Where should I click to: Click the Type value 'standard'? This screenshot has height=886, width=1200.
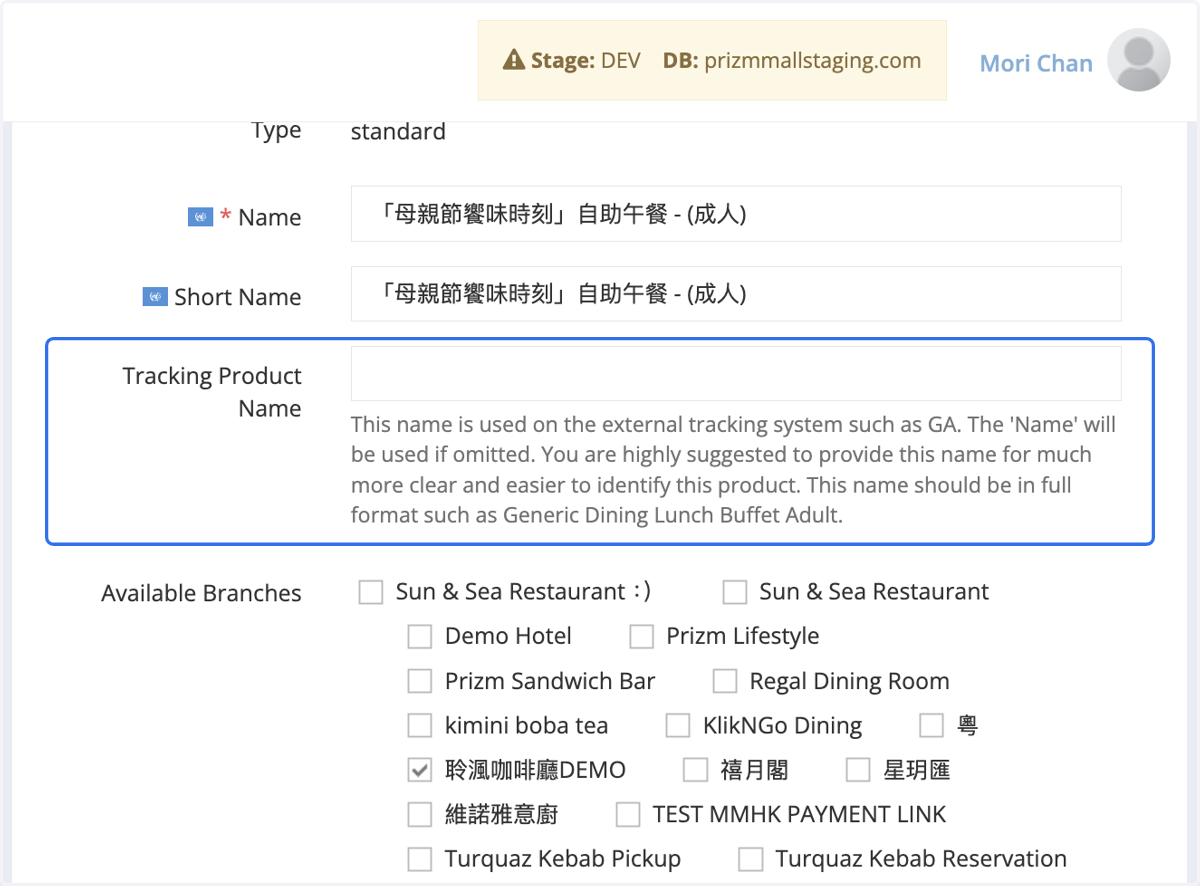tap(398, 132)
